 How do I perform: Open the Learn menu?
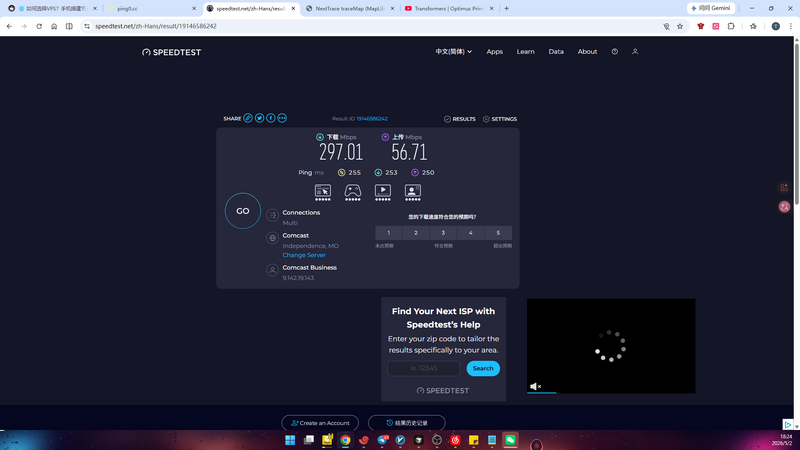(x=526, y=52)
